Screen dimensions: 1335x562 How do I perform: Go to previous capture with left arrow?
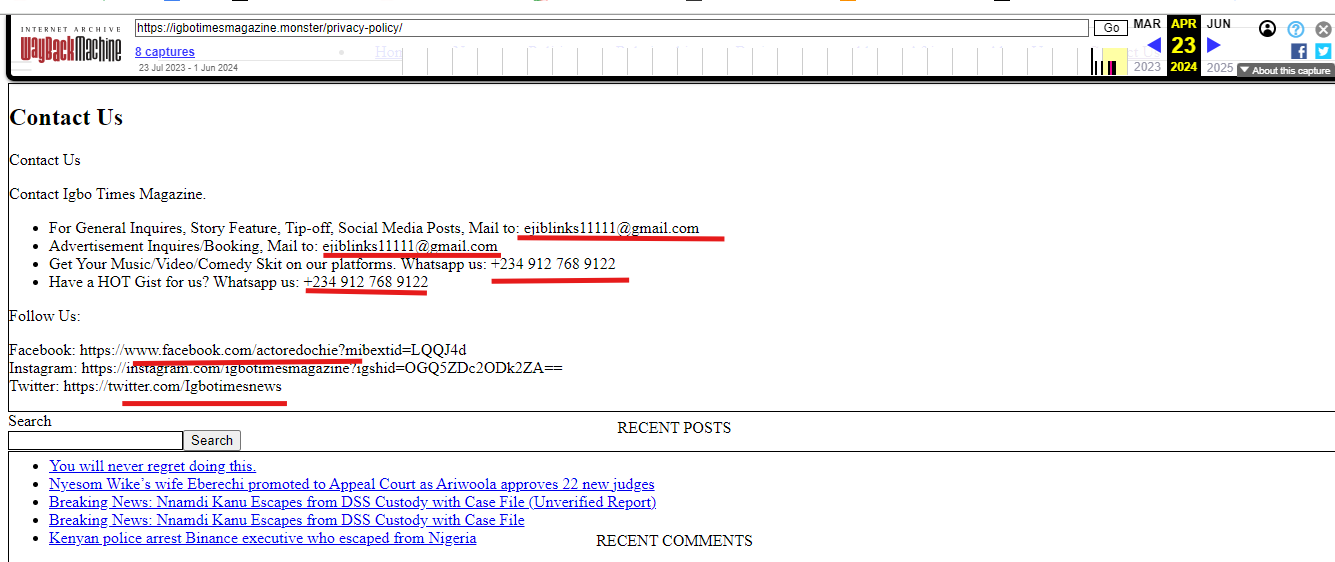pyautogui.click(x=1154, y=45)
